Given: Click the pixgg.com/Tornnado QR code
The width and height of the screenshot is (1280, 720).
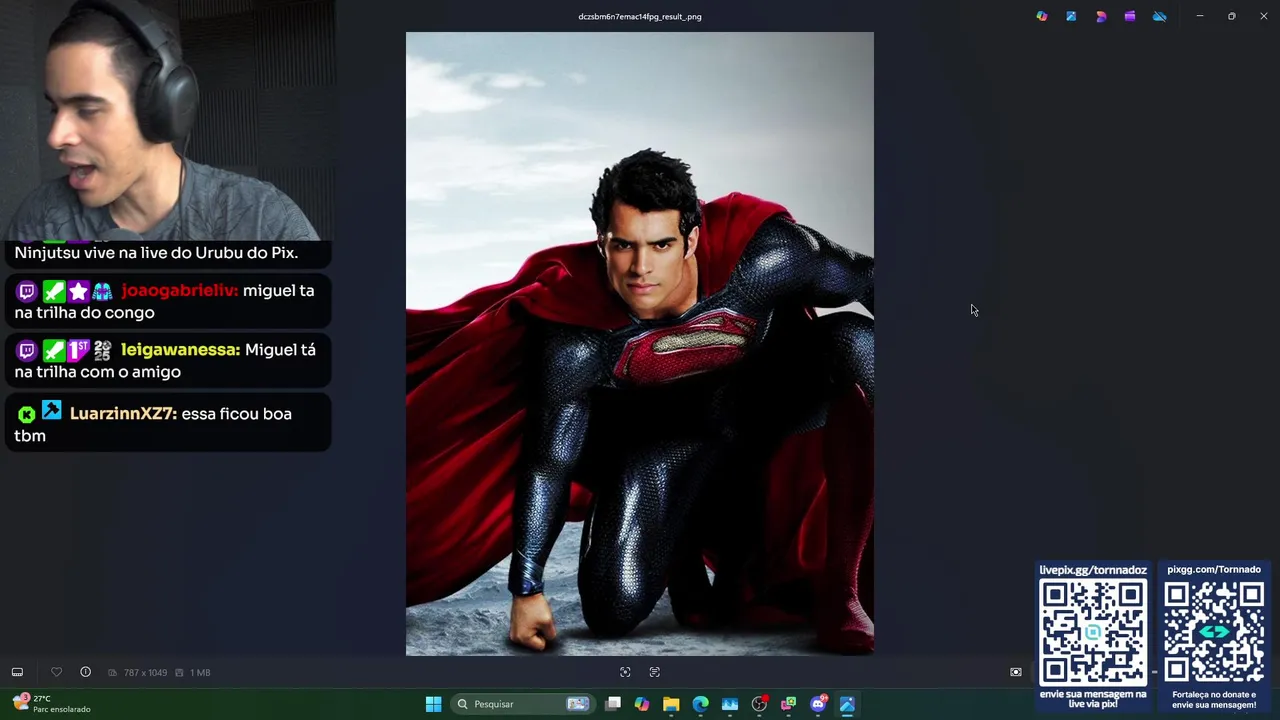Looking at the screenshot, I should 1214,632.
